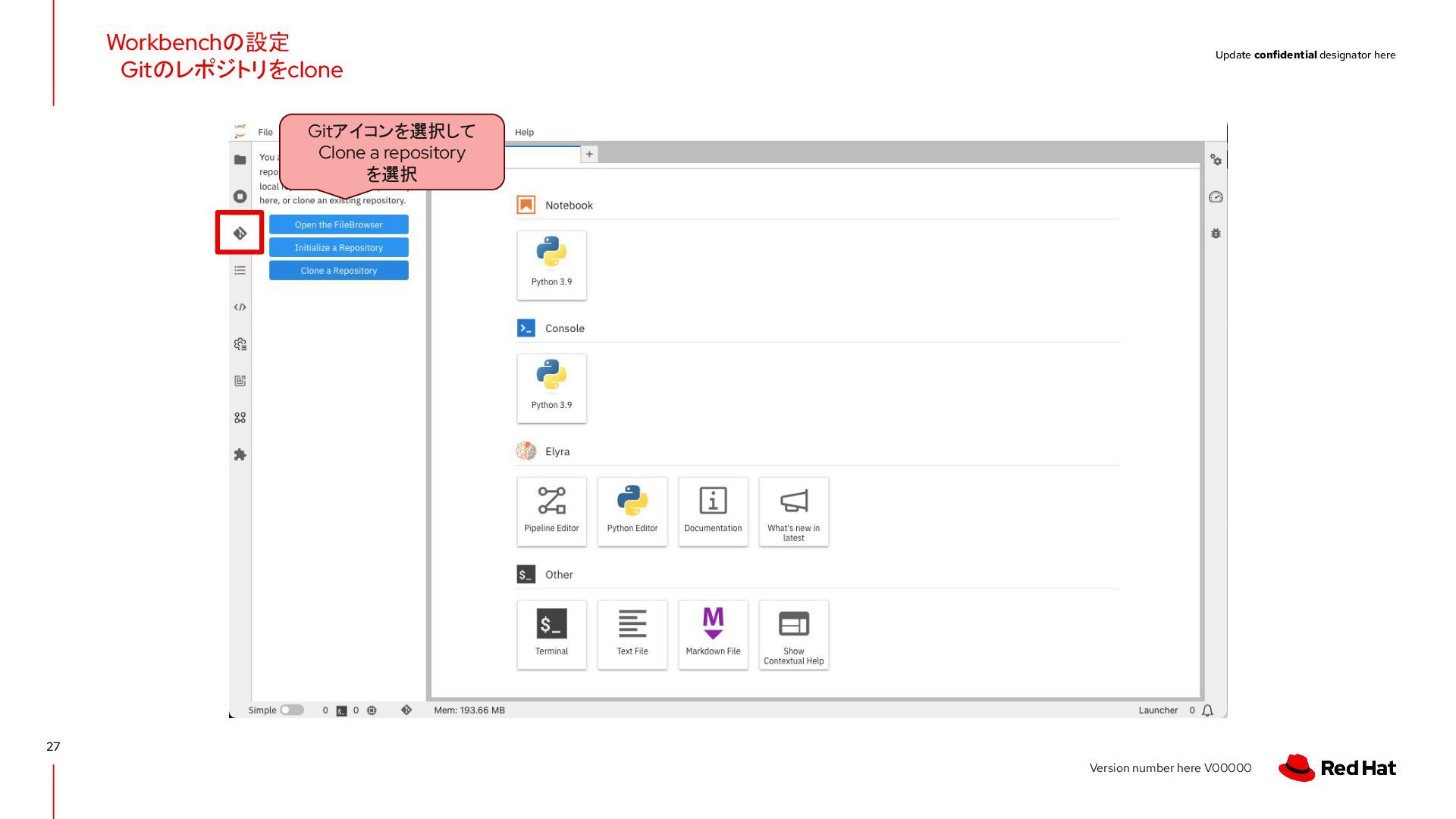This screenshot has width=1456, height=819.
Task: Create a new Text File
Action: pyautogui.click(x=632, y=635)
